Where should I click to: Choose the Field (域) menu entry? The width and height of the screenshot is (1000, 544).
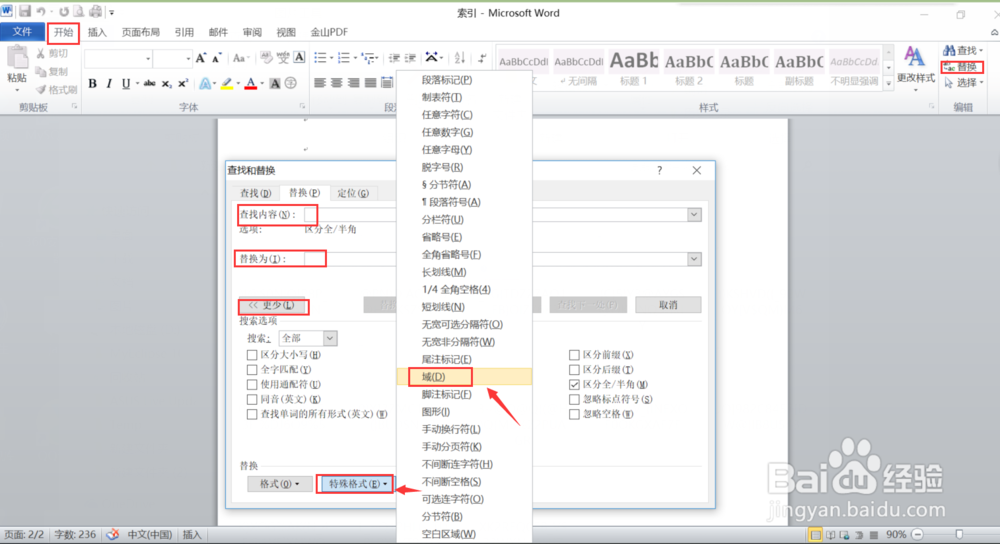(x=464, y=377)
